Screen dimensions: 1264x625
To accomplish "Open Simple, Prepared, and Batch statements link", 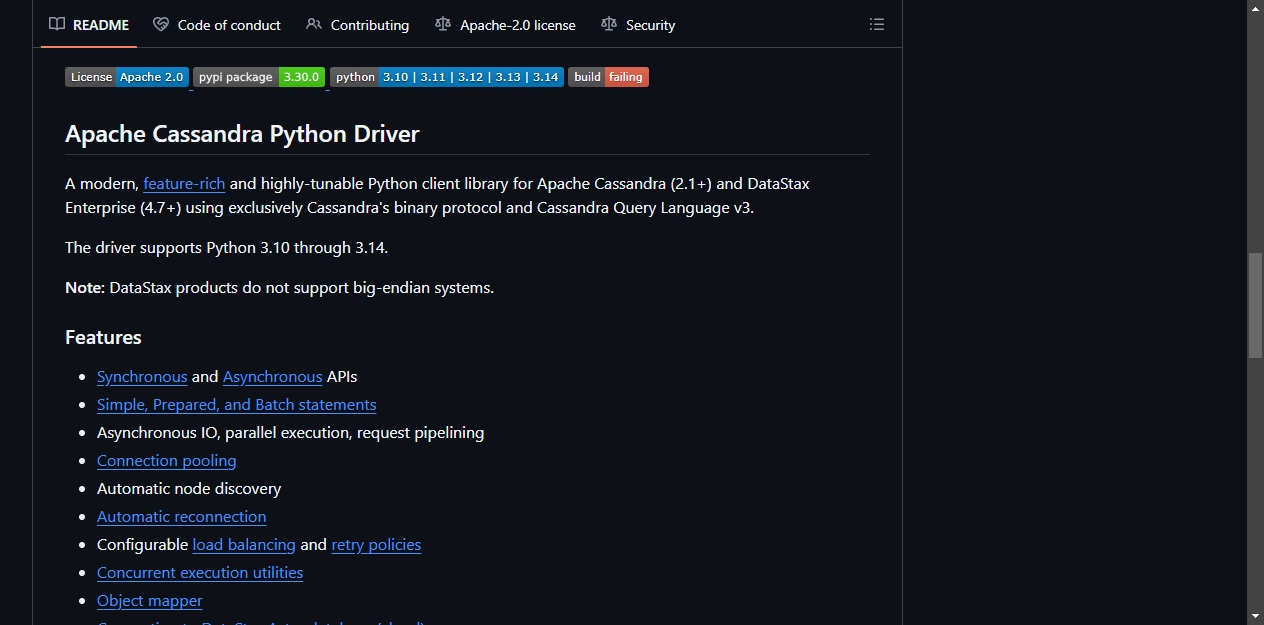I will coord(237,405).
